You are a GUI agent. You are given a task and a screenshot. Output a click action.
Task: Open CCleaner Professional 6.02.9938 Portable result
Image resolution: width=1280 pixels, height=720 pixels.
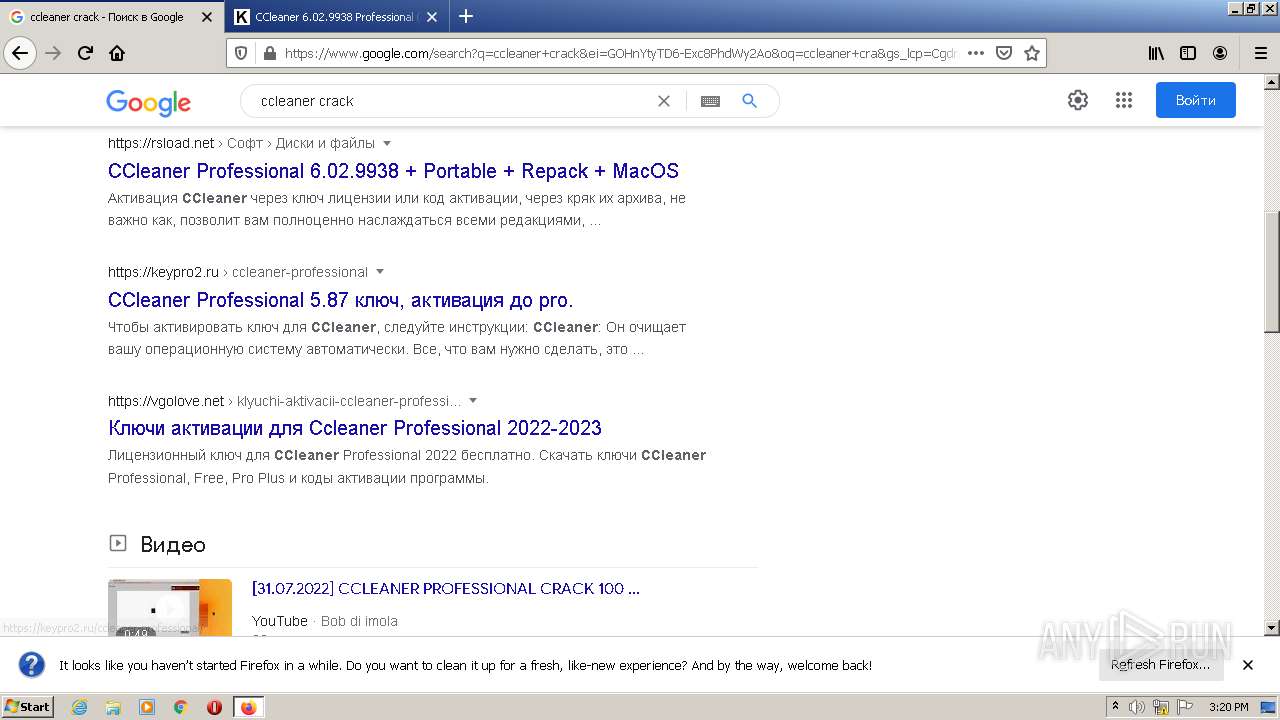(393, 171)
